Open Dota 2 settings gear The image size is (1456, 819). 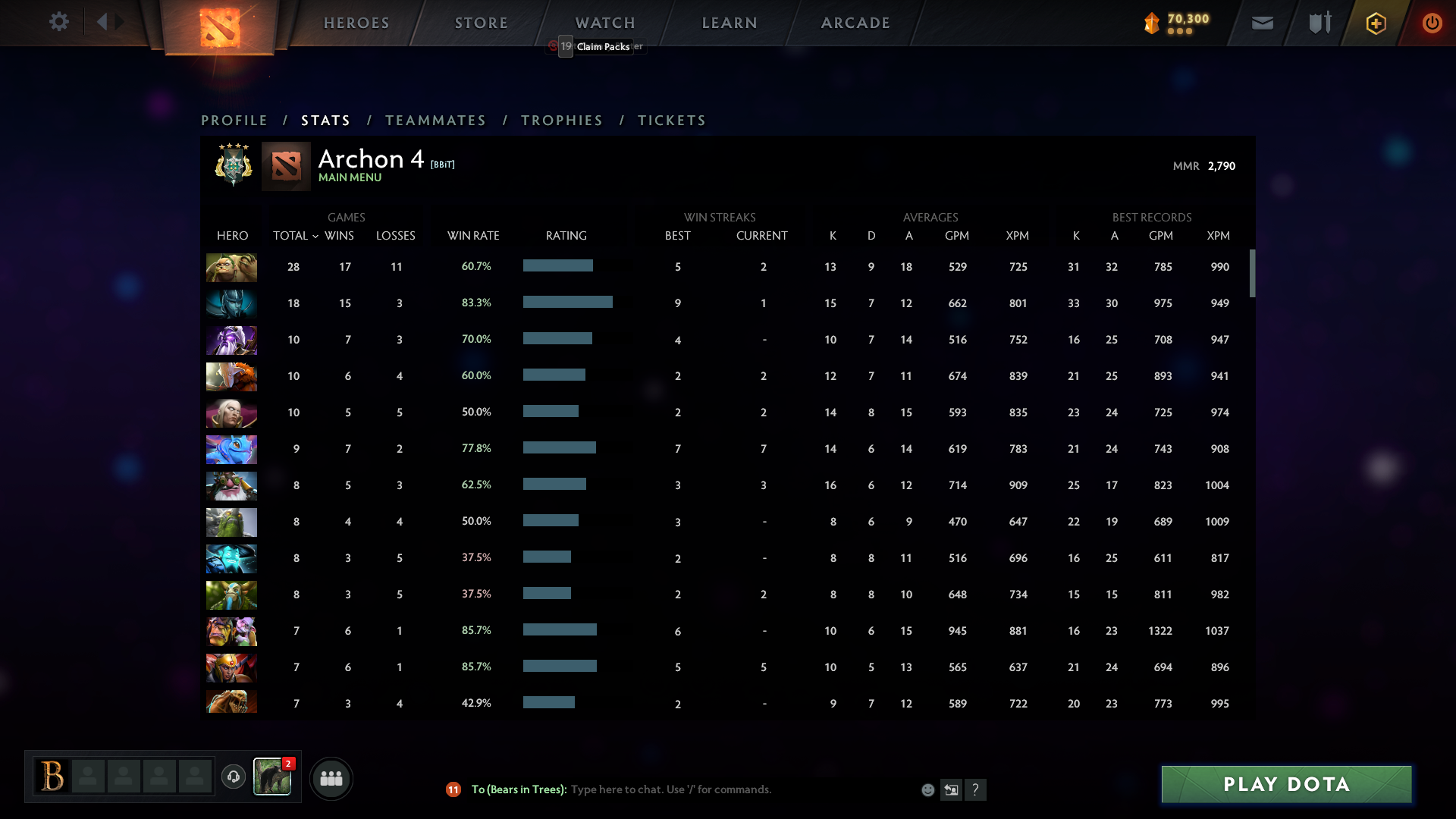pyautogui.click(x=59, y=22)
